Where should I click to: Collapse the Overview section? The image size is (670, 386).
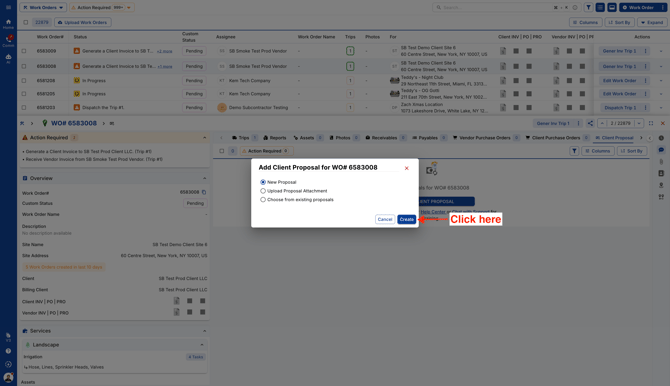point(204,178)
